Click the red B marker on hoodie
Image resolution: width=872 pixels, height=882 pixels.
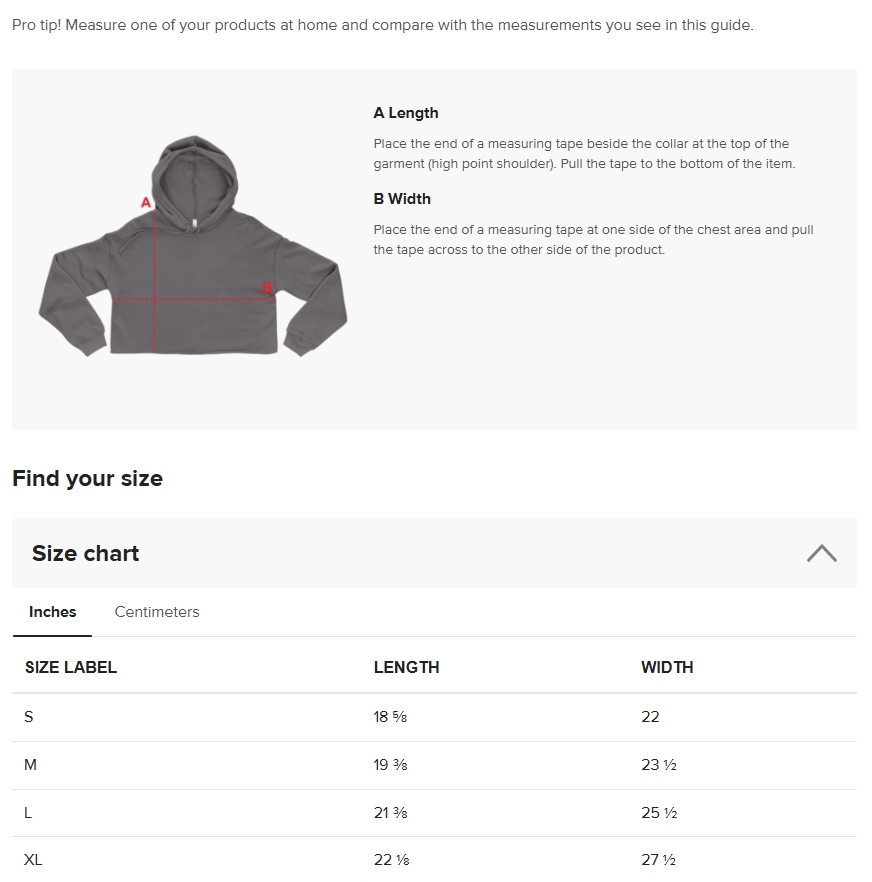tap(267, 288)
